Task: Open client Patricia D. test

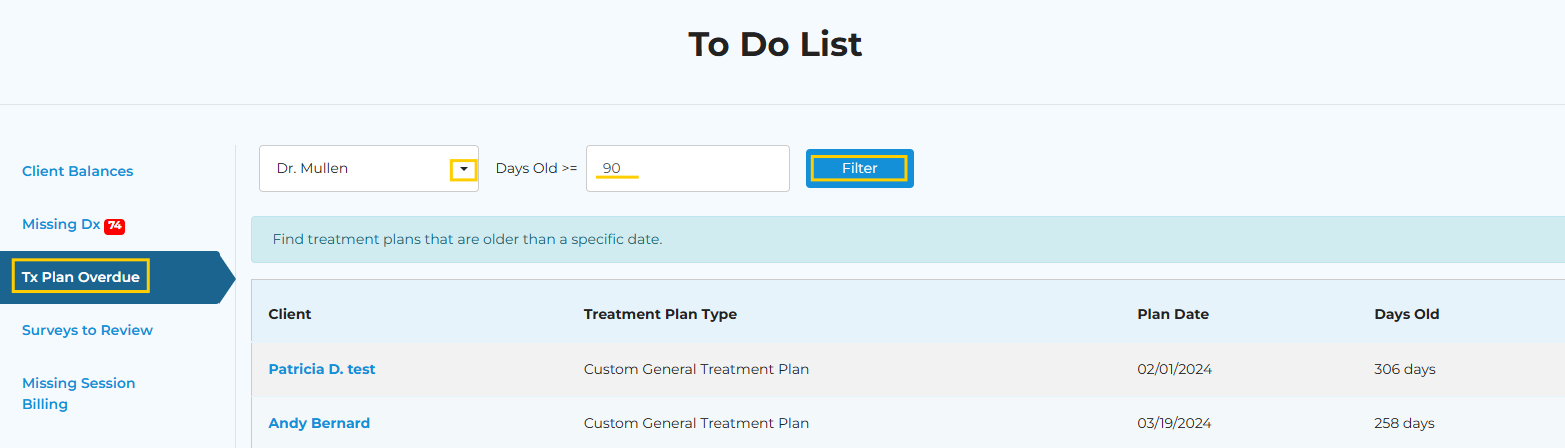Action: click(x=322, y=369)
